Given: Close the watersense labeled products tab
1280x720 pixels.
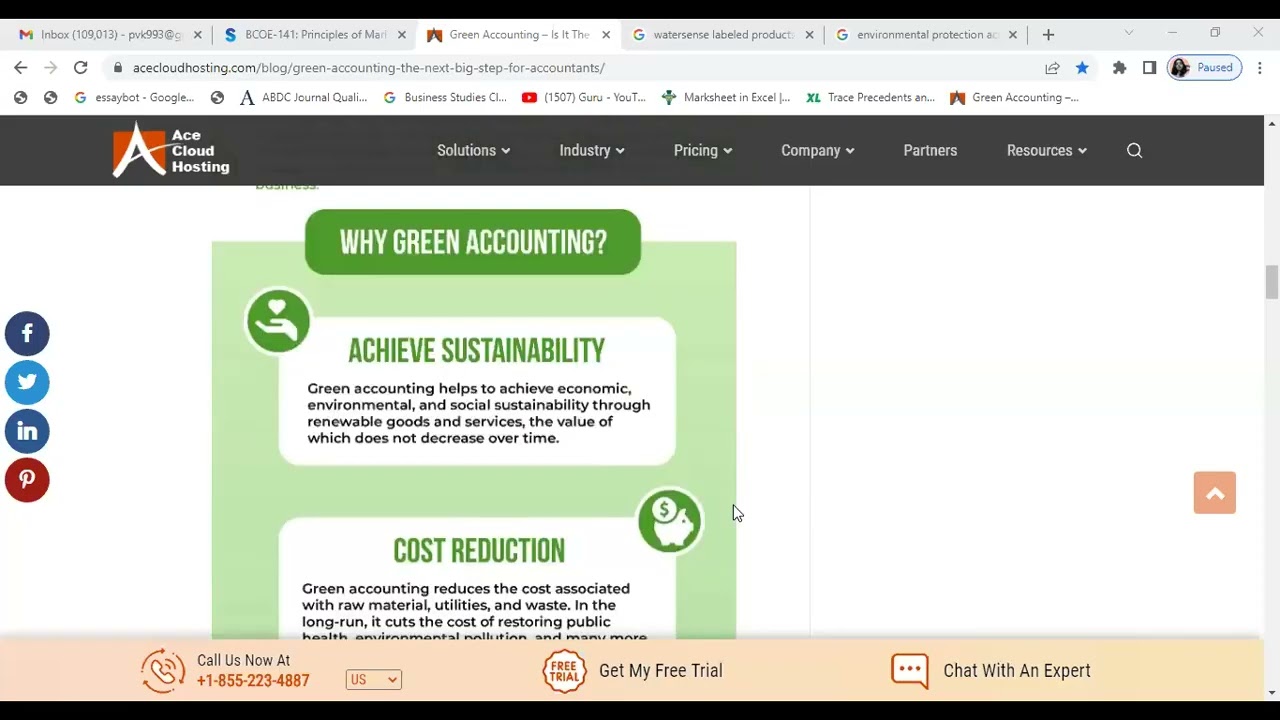Looking at the screenshot, I should (x=809, y=34).
